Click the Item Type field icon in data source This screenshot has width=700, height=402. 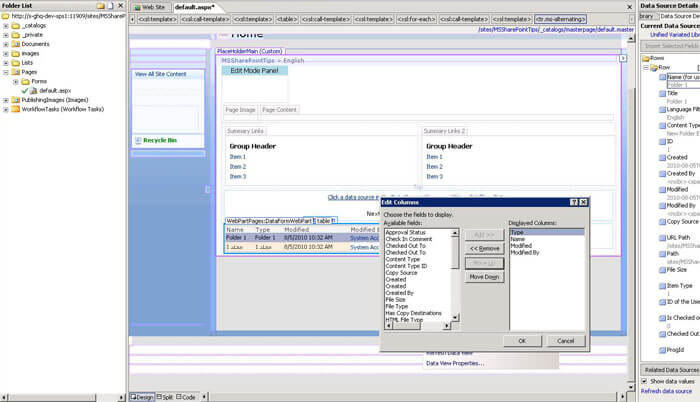662,286
